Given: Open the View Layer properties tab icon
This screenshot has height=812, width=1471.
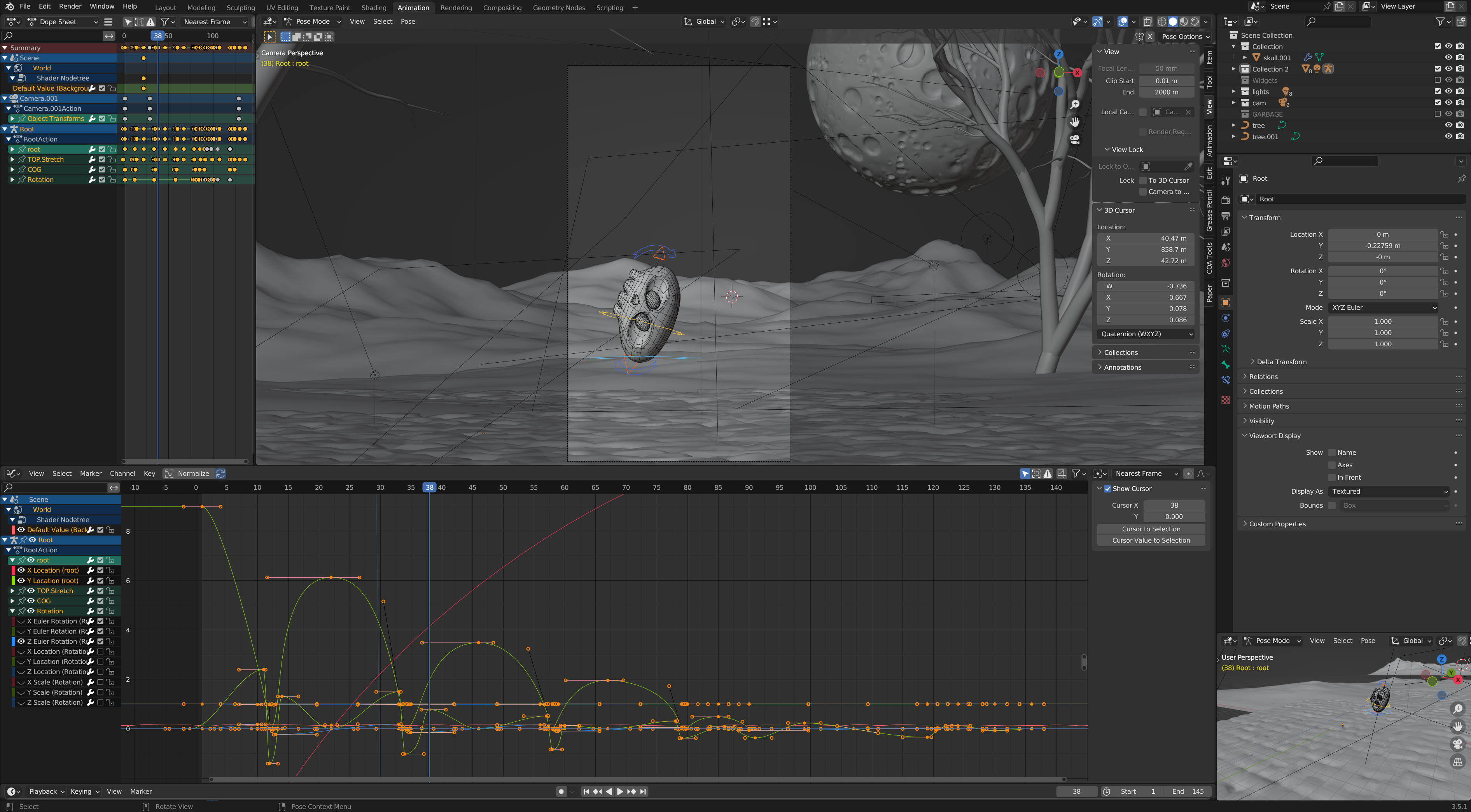Looking at the screenshot, I should [1226, 231].
